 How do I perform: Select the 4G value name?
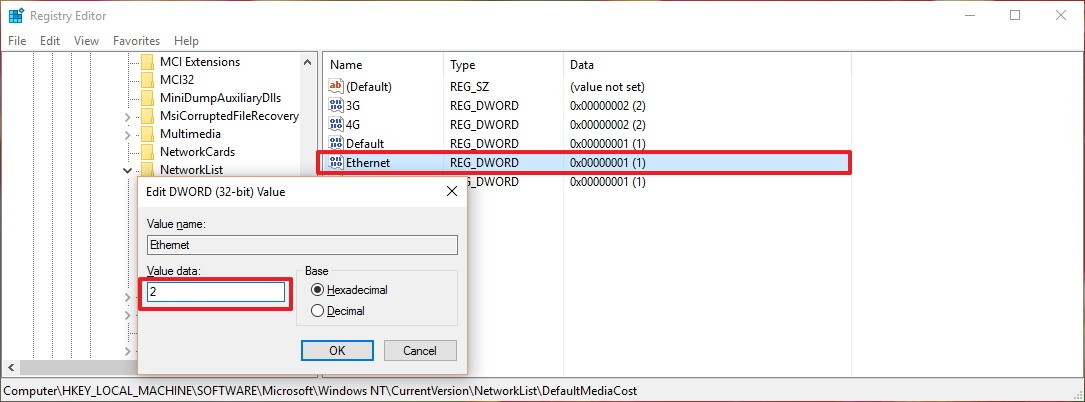coord(353,125)
